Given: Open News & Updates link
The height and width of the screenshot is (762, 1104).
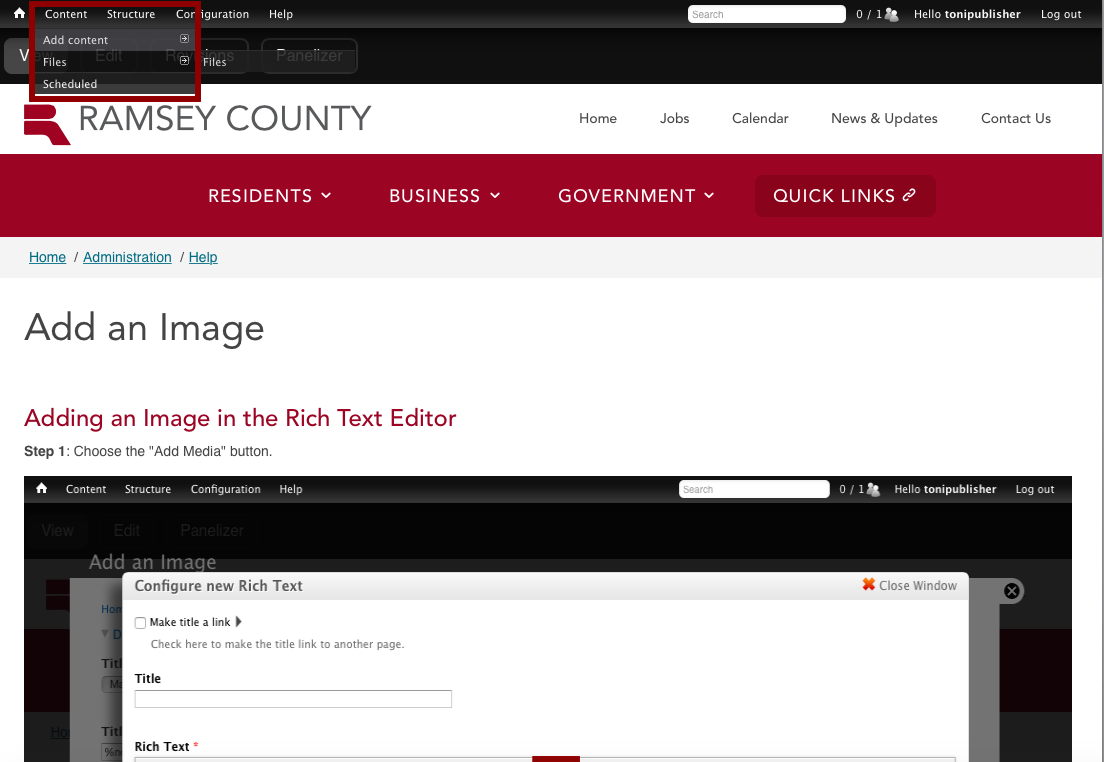Looking at the screenshot, I should (884, 118).
